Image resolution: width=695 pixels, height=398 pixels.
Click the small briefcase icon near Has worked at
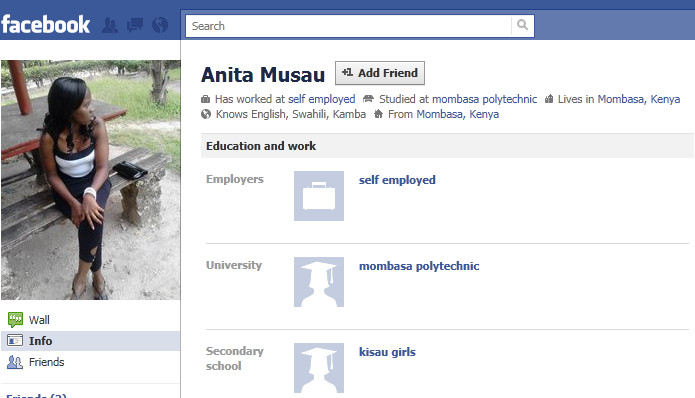pos(205,99)
